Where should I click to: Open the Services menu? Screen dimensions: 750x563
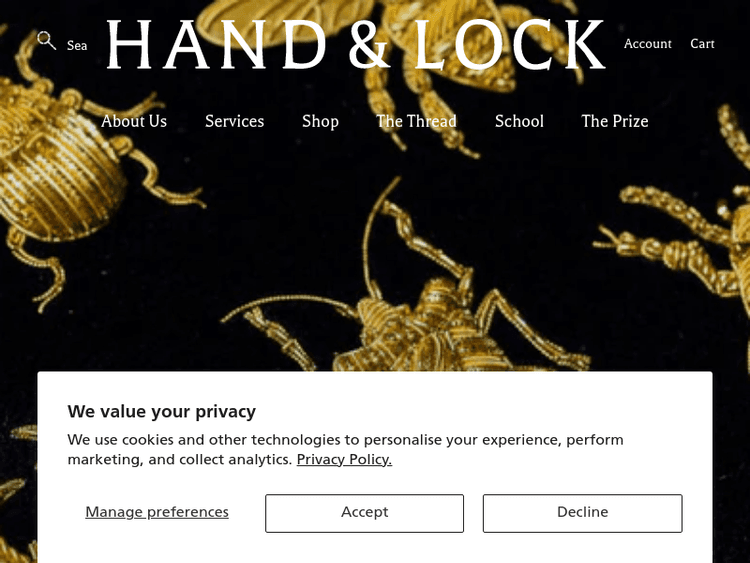click(234, 121)
